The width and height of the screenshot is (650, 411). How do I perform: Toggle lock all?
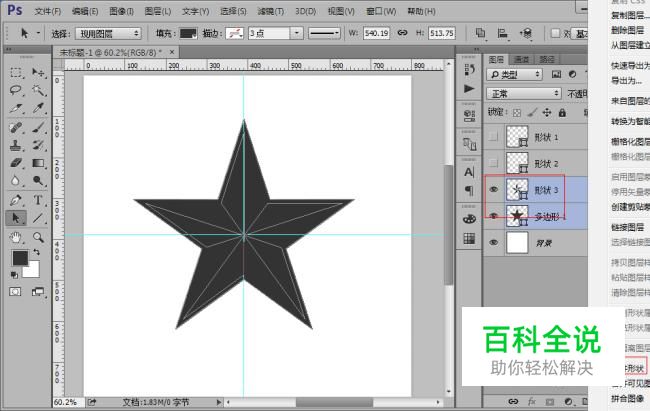562,113
